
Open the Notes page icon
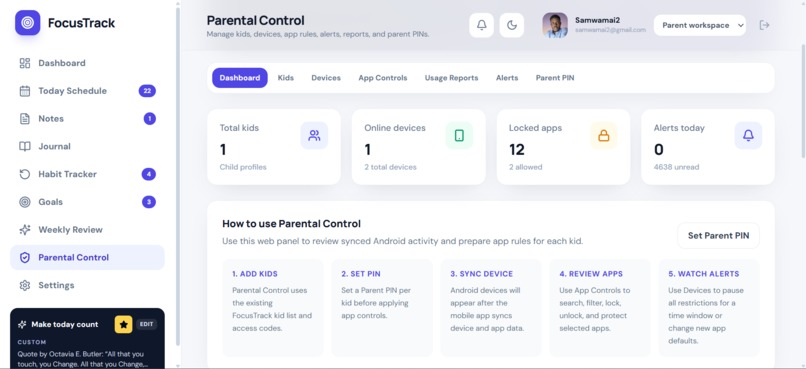tap(25, 119)
